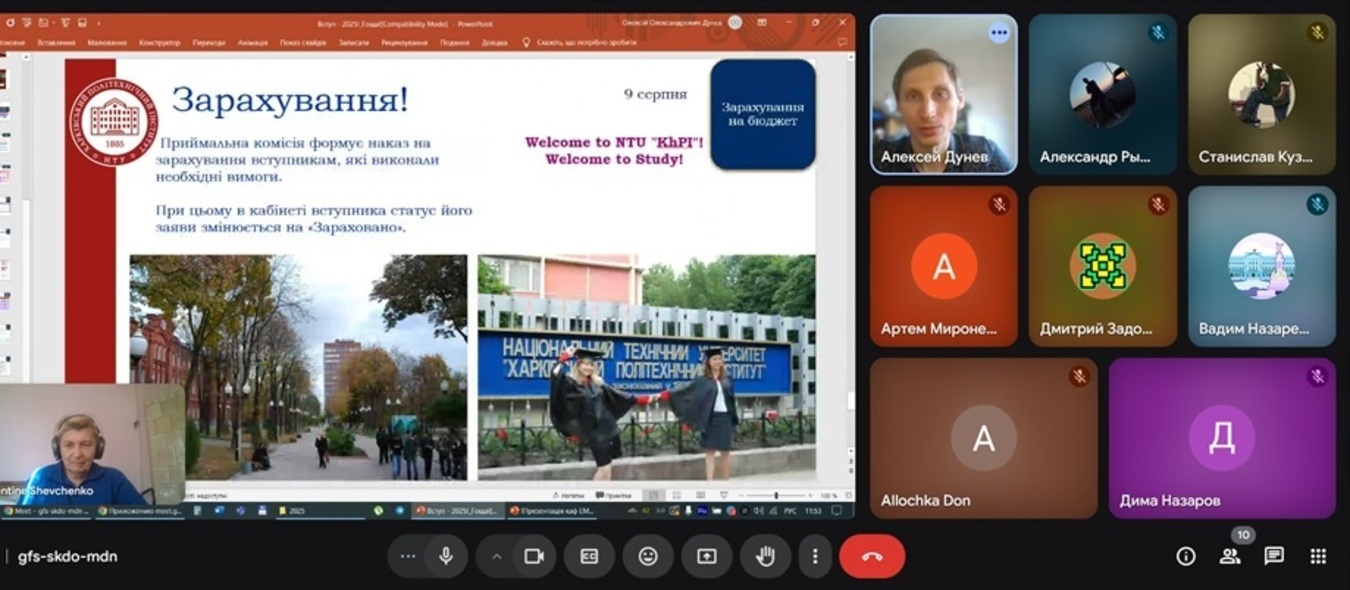Click the taskbar clock showing 11:53
1350x590 pixels.
(814, 510)
